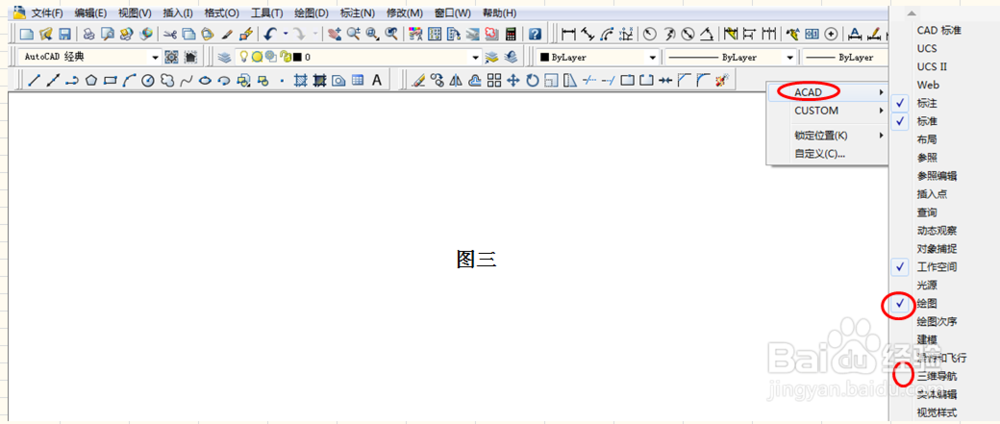This screenshot has height=424, width=1000.
Task: Select the Move modify tool
Action: [x=513, y=80]
